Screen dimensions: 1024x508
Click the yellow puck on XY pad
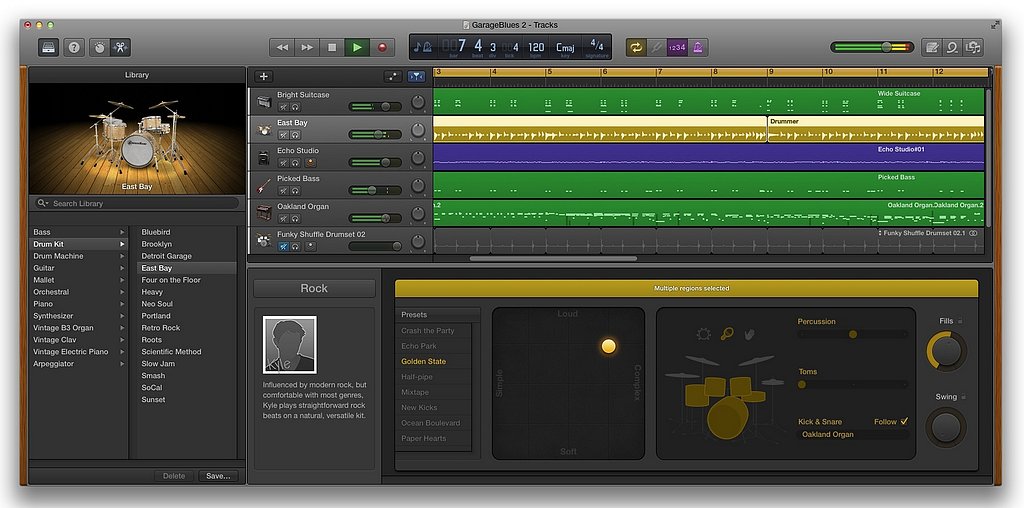(x=609, y=346)
